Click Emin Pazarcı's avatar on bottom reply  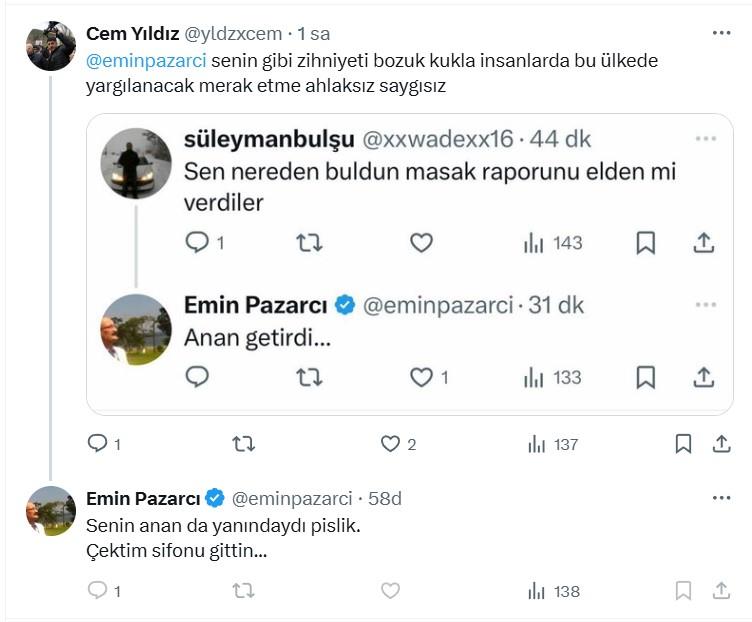(x=50, y=511)
